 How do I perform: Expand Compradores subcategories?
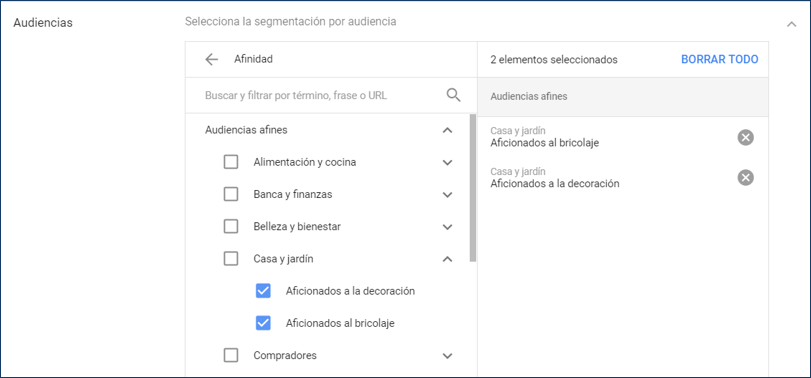(x=448, y=356)
